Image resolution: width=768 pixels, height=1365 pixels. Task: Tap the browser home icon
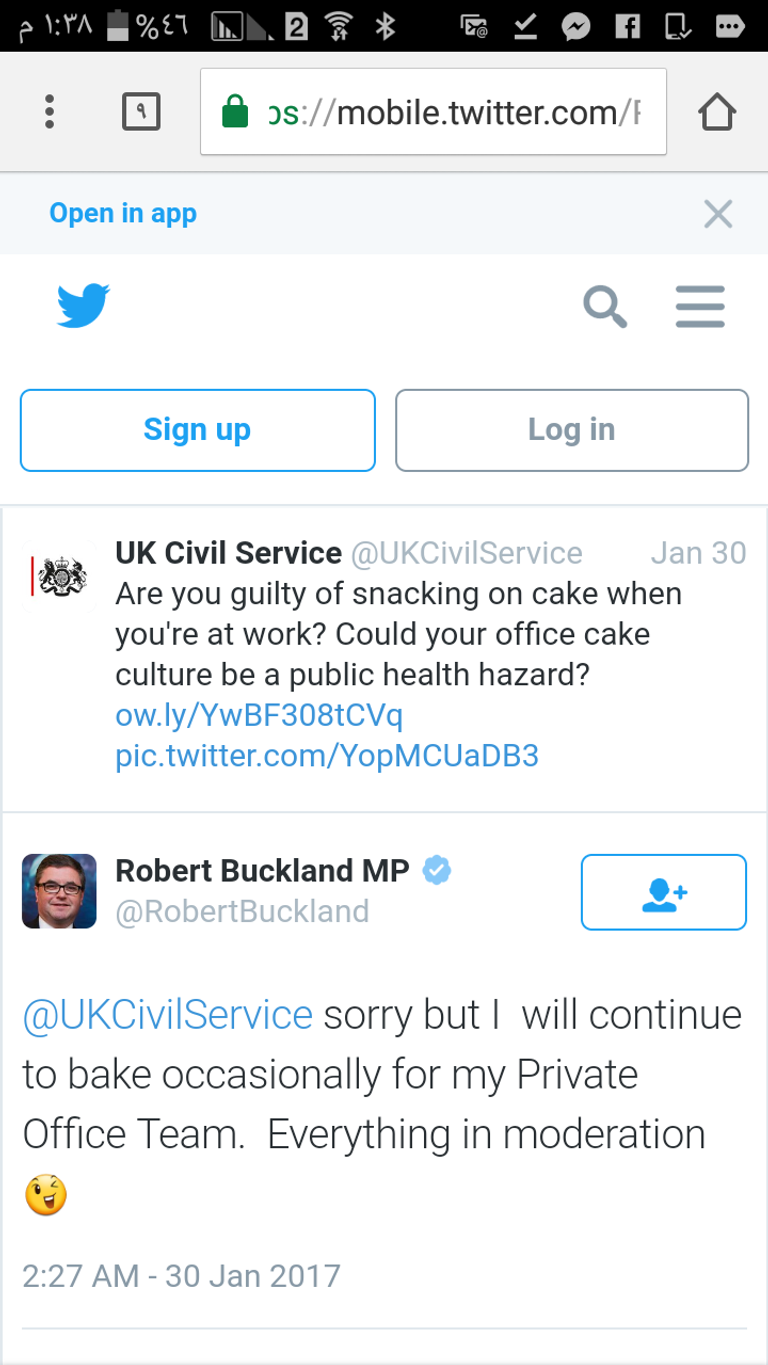[717, 112]
